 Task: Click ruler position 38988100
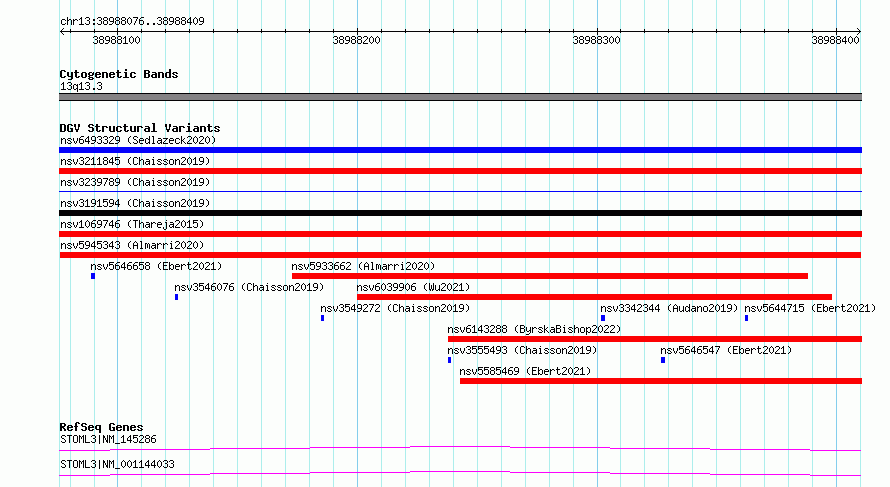click(116, 40)
